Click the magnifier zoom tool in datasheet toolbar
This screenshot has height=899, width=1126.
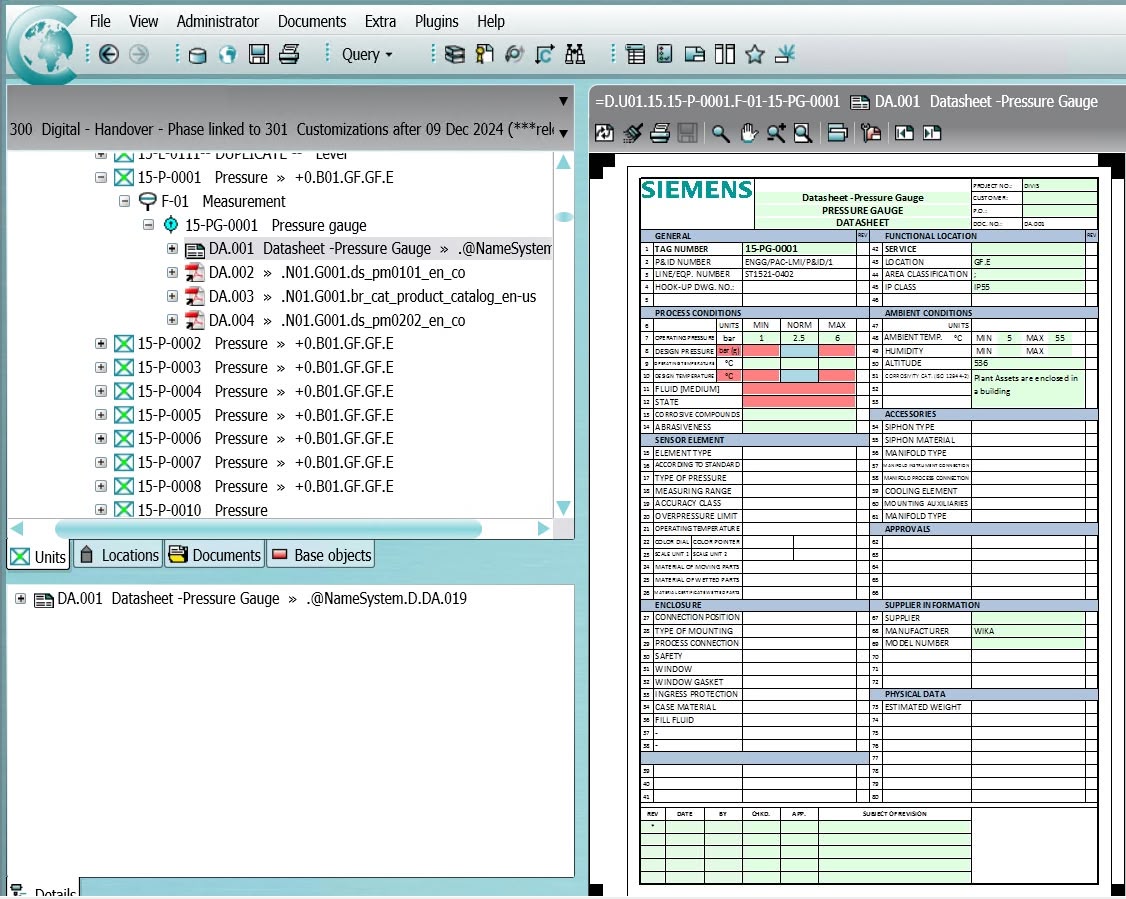720,133
